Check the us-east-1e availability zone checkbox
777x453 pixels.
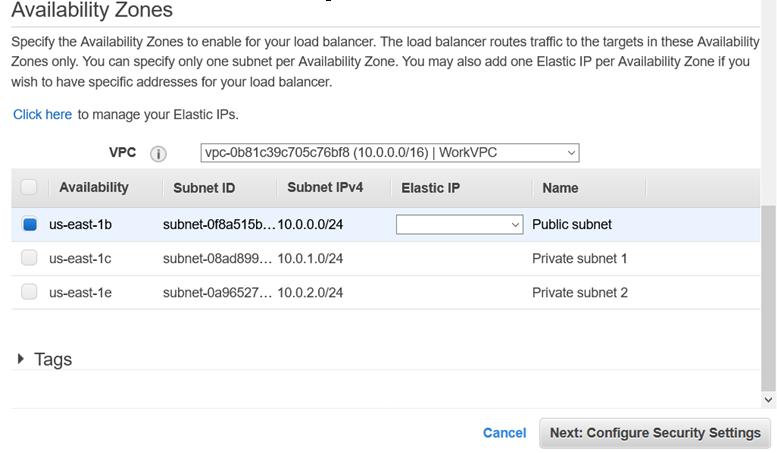29,292
